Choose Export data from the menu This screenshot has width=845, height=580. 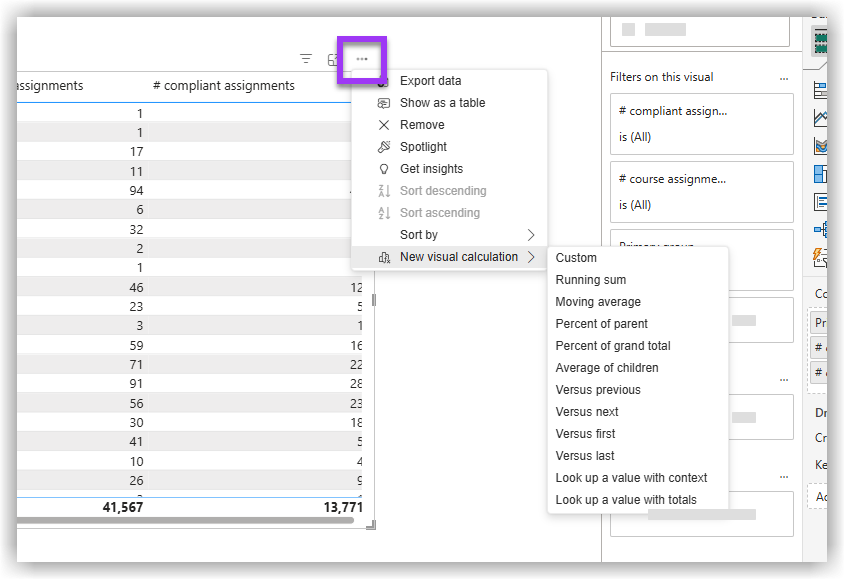[432, 80]
